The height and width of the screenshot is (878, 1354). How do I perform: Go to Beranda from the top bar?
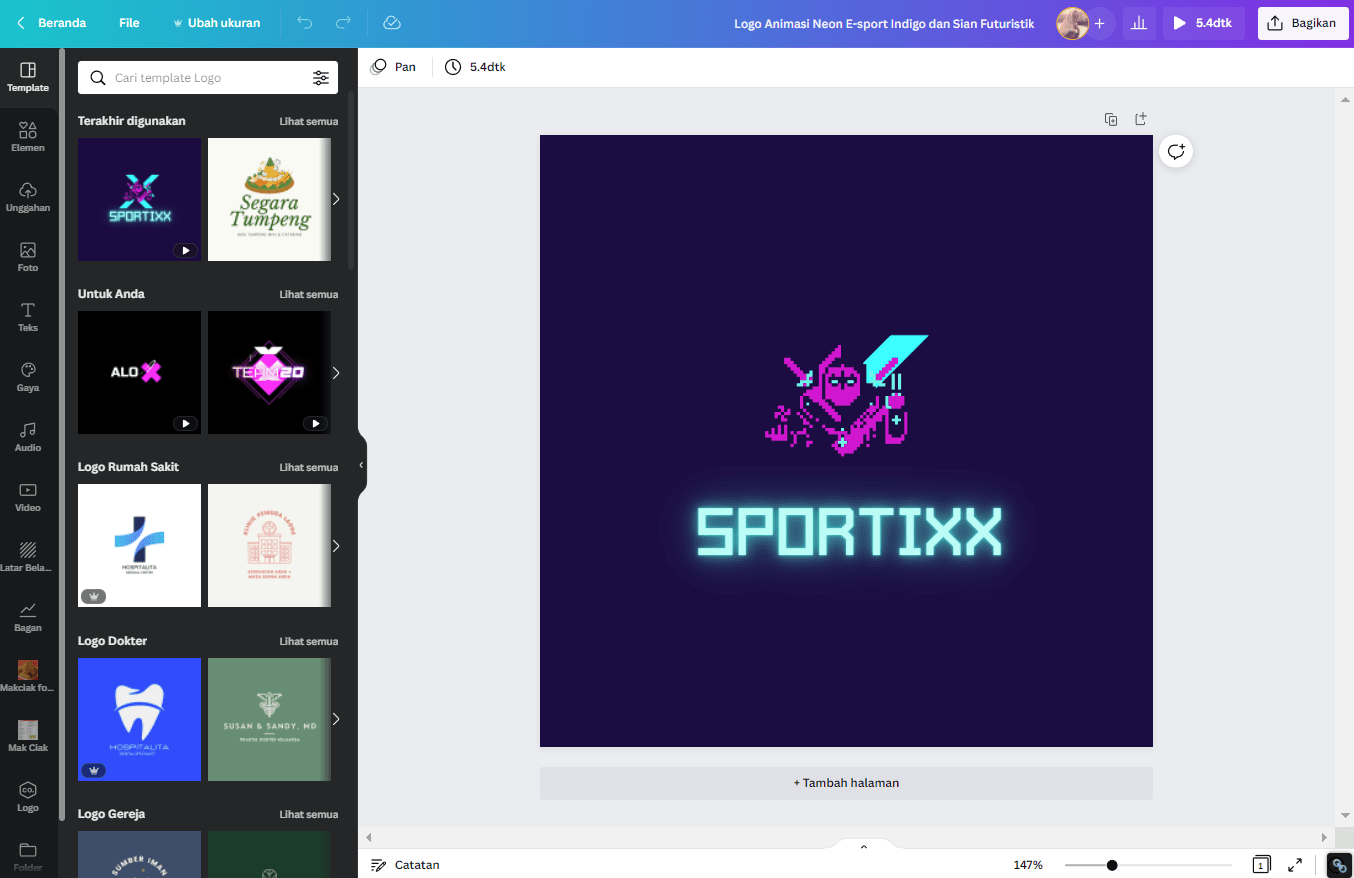(50, 22)
